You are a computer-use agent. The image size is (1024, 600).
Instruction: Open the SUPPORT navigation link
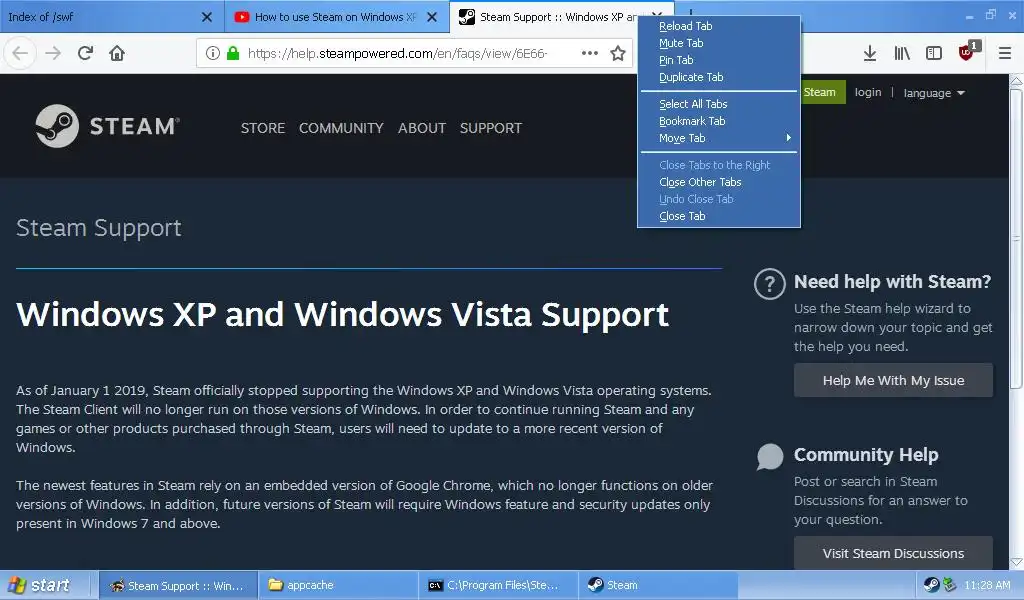tap(490, 128)
